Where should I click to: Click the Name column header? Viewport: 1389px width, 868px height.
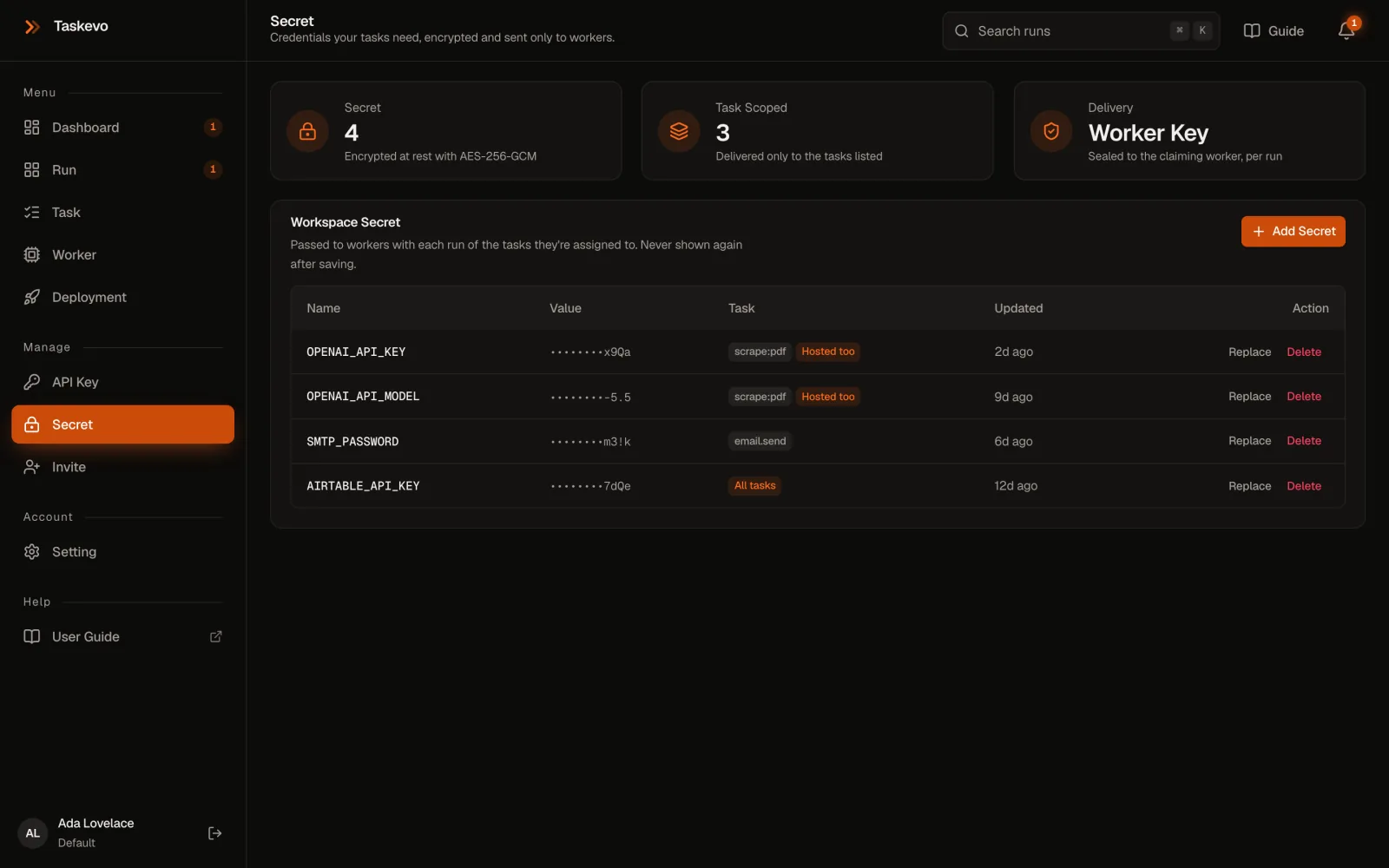(x=323, y=308)
